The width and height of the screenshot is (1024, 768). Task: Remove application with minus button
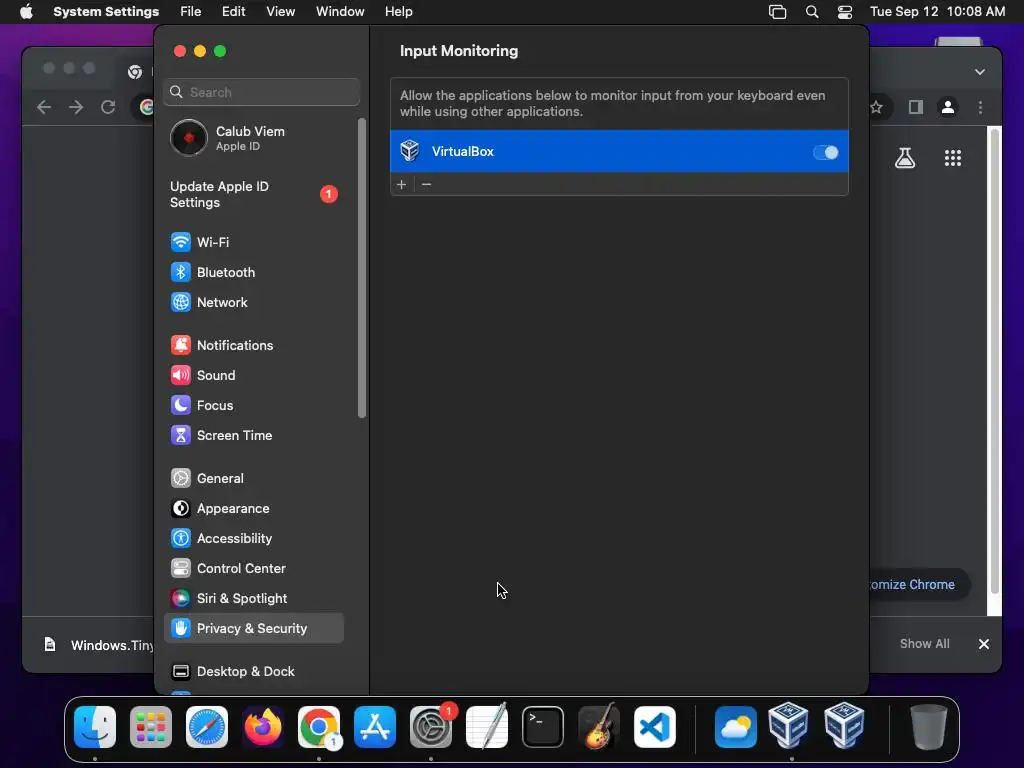click(x=426, y=185)
